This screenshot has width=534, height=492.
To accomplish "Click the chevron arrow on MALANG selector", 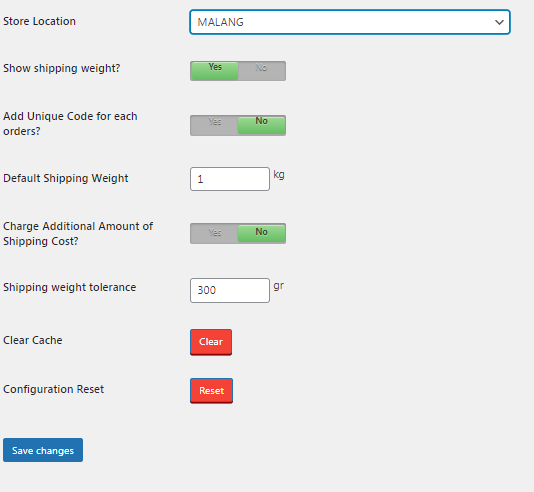I will 499,22.
